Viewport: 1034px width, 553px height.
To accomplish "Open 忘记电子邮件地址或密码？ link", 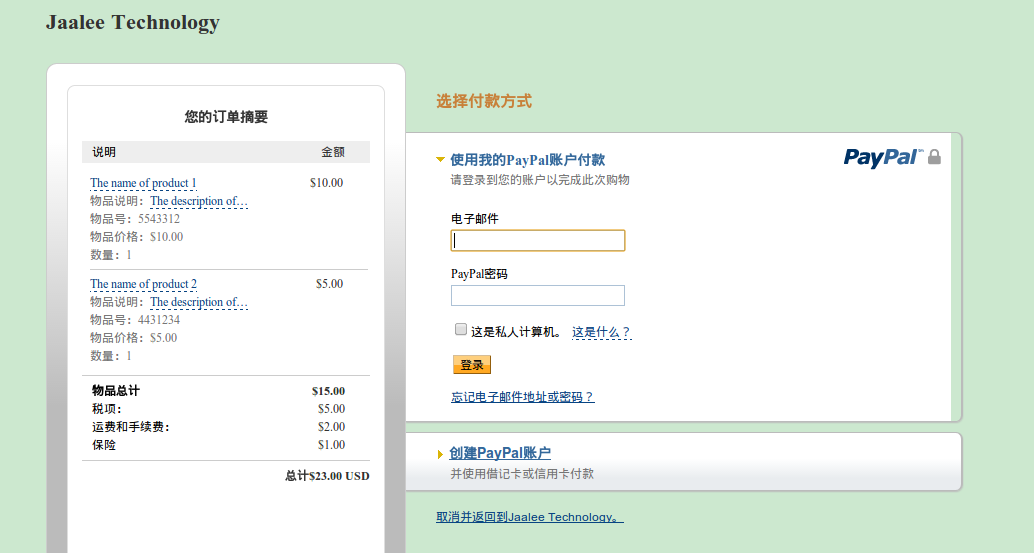I will (x=522, y=397).
